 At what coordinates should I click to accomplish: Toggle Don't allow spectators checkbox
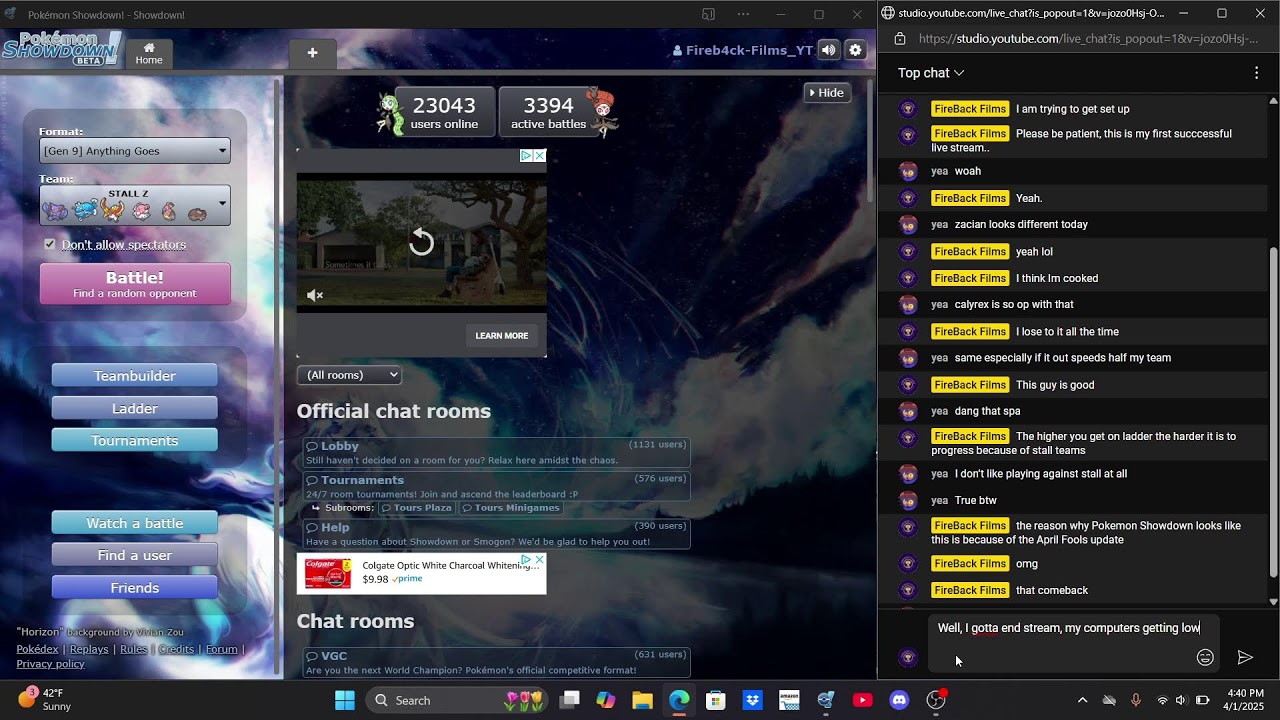coord(50,244)
